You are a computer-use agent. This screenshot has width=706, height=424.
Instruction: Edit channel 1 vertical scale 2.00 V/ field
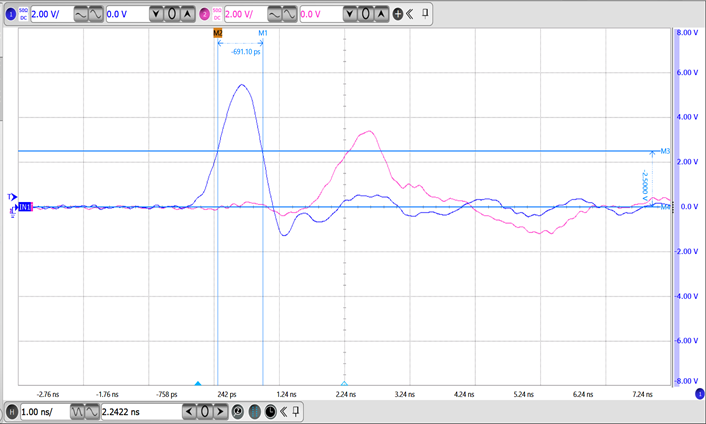51,14
